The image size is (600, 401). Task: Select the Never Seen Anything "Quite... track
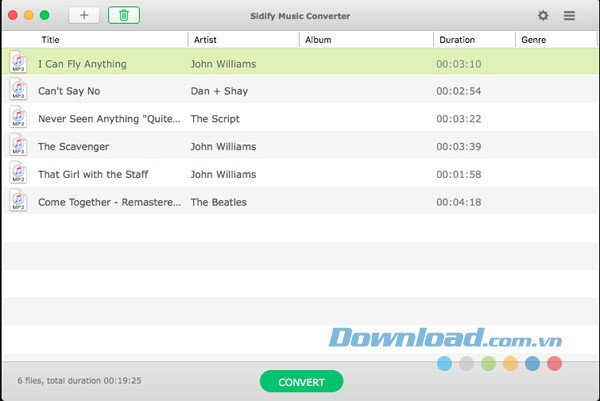coord(109,119)
